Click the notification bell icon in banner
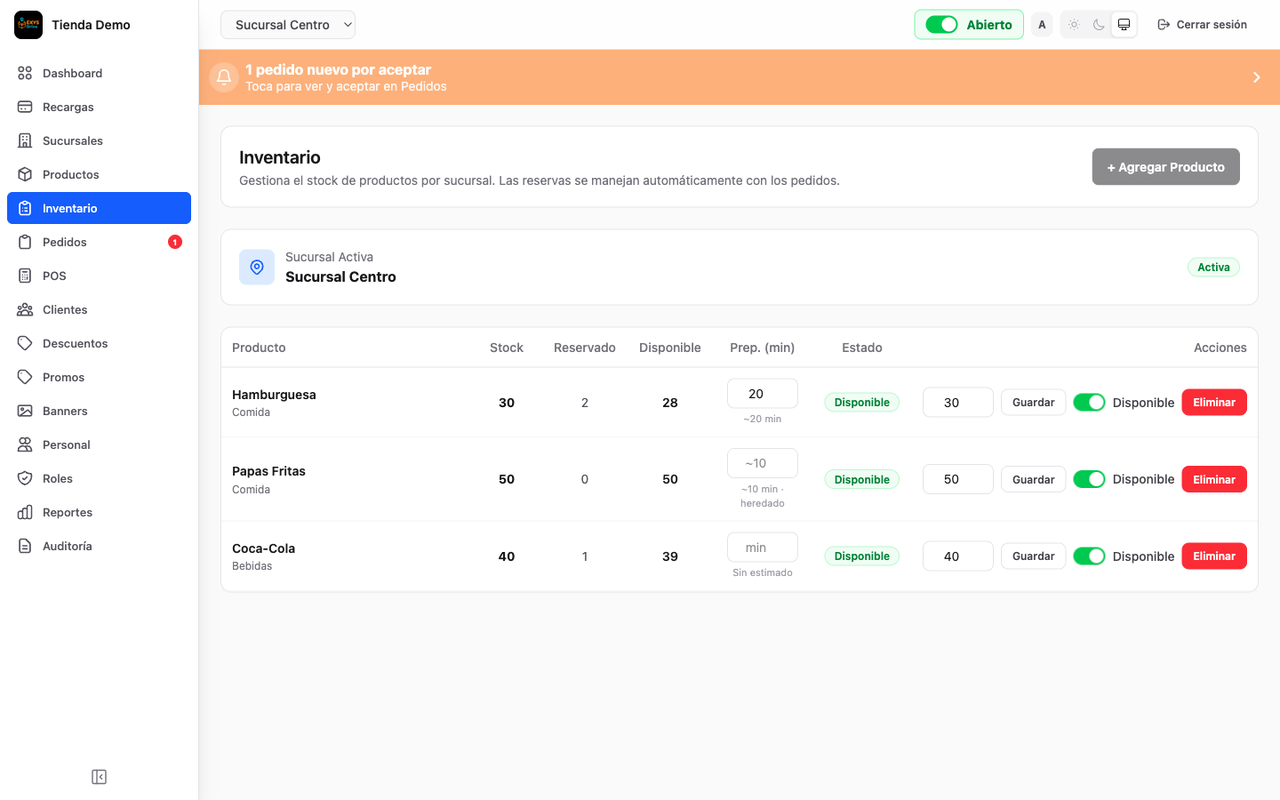Viewport: 1280px width, 800px height. coord(224,77)
